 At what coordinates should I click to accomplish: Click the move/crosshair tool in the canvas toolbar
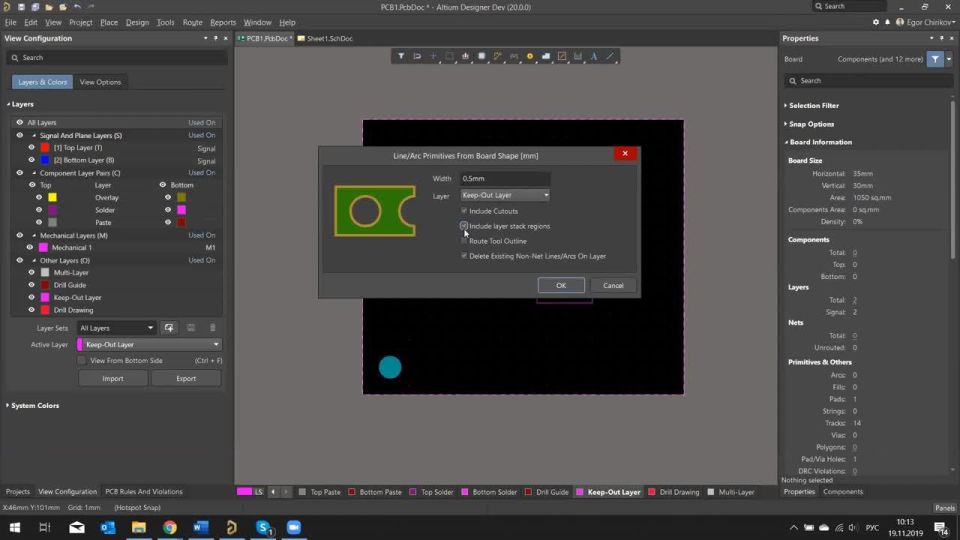pos(433,56)
